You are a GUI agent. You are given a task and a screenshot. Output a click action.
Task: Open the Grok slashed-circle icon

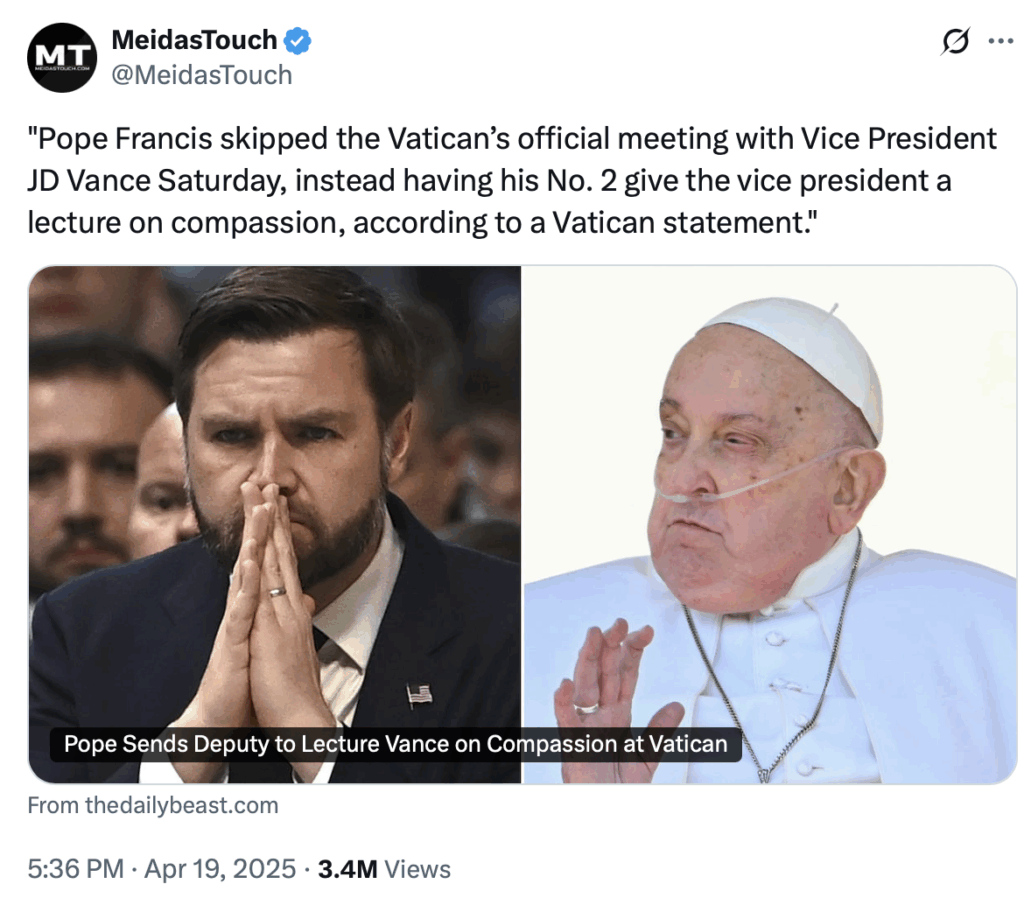955,41
